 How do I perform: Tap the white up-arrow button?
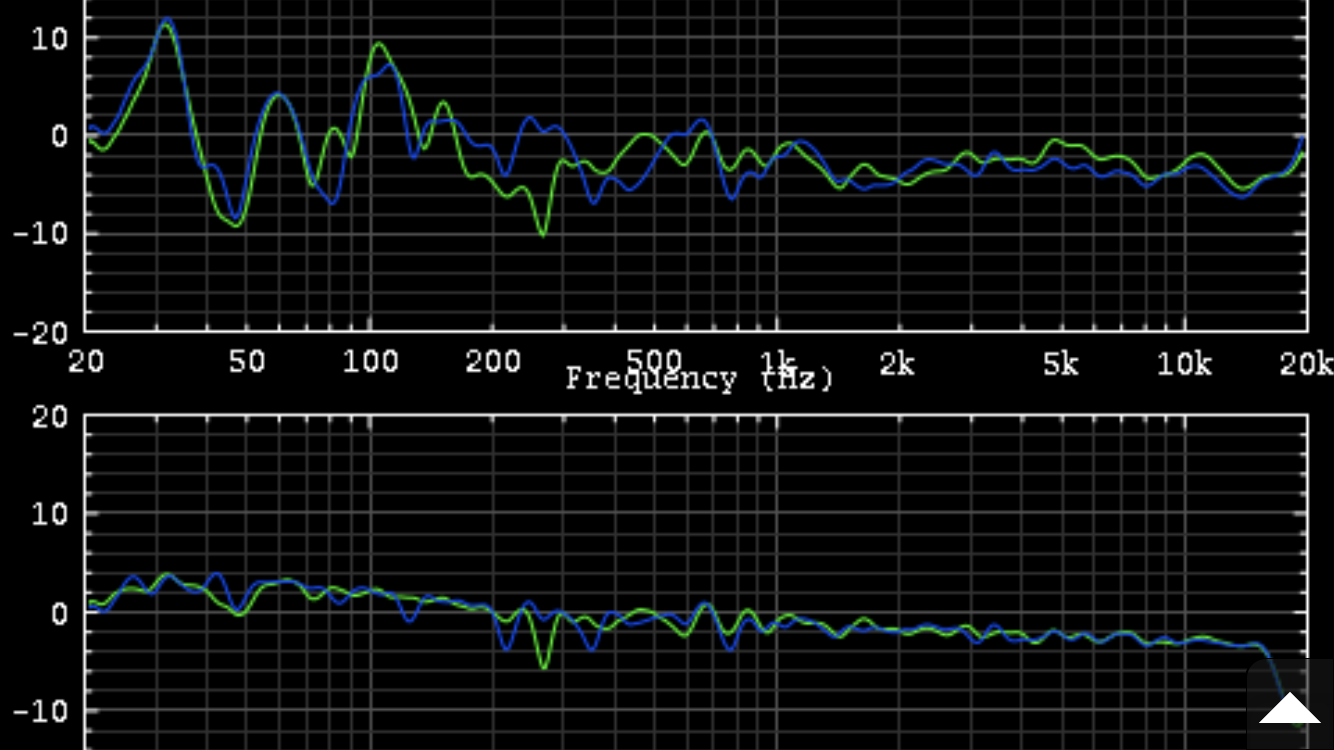[x=1289, y=706]
